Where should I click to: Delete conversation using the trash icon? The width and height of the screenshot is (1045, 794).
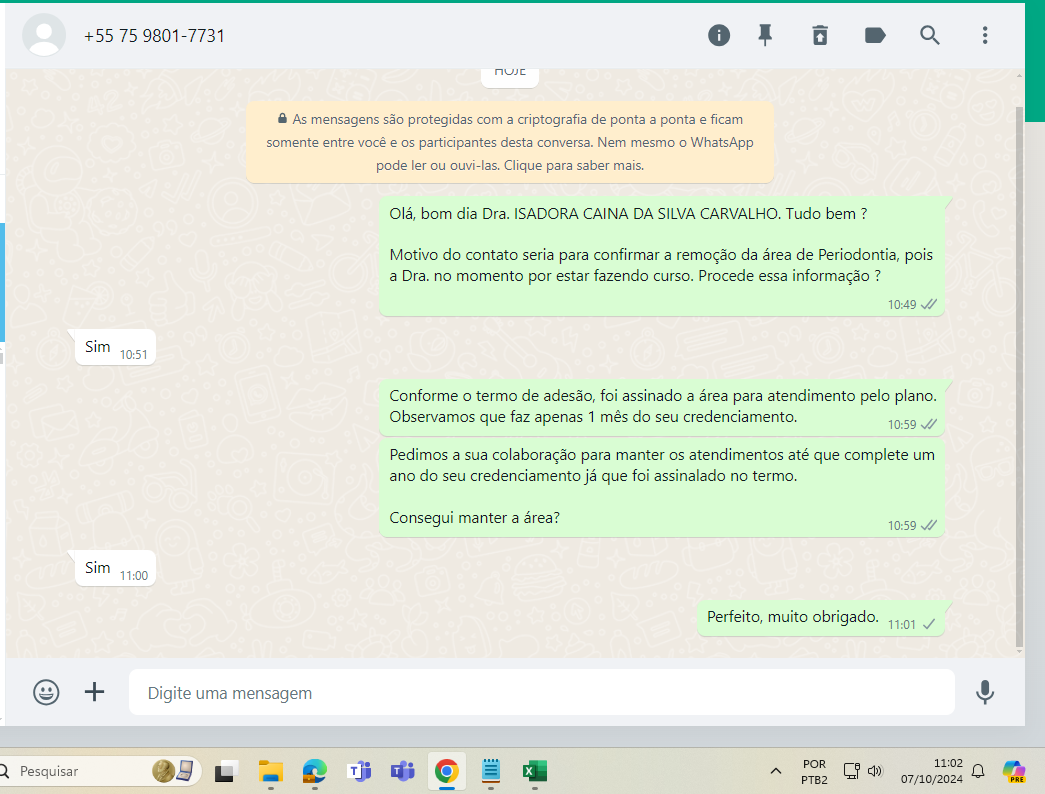point(820,35)
